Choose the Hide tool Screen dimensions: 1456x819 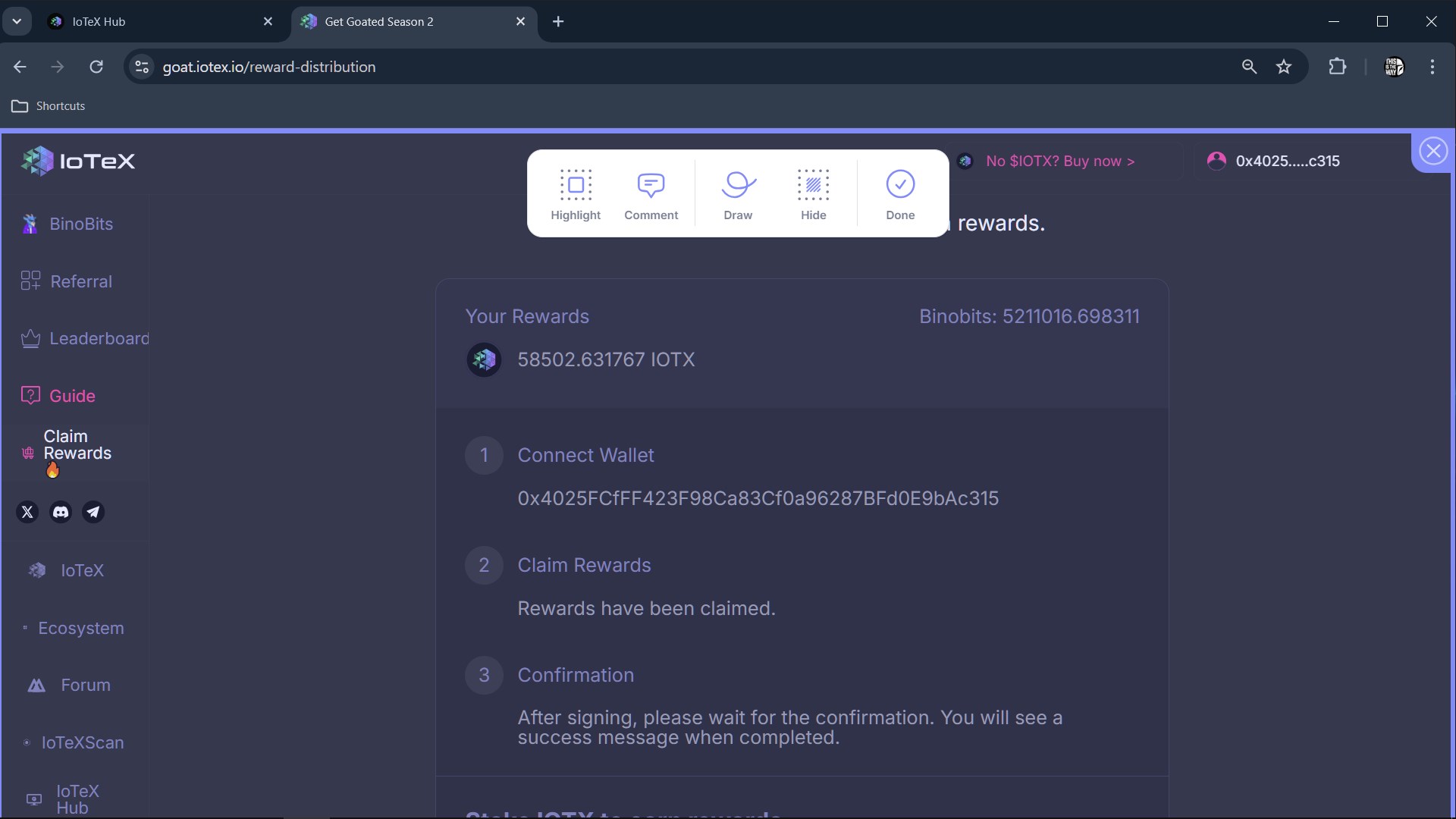tap(813, 194)
